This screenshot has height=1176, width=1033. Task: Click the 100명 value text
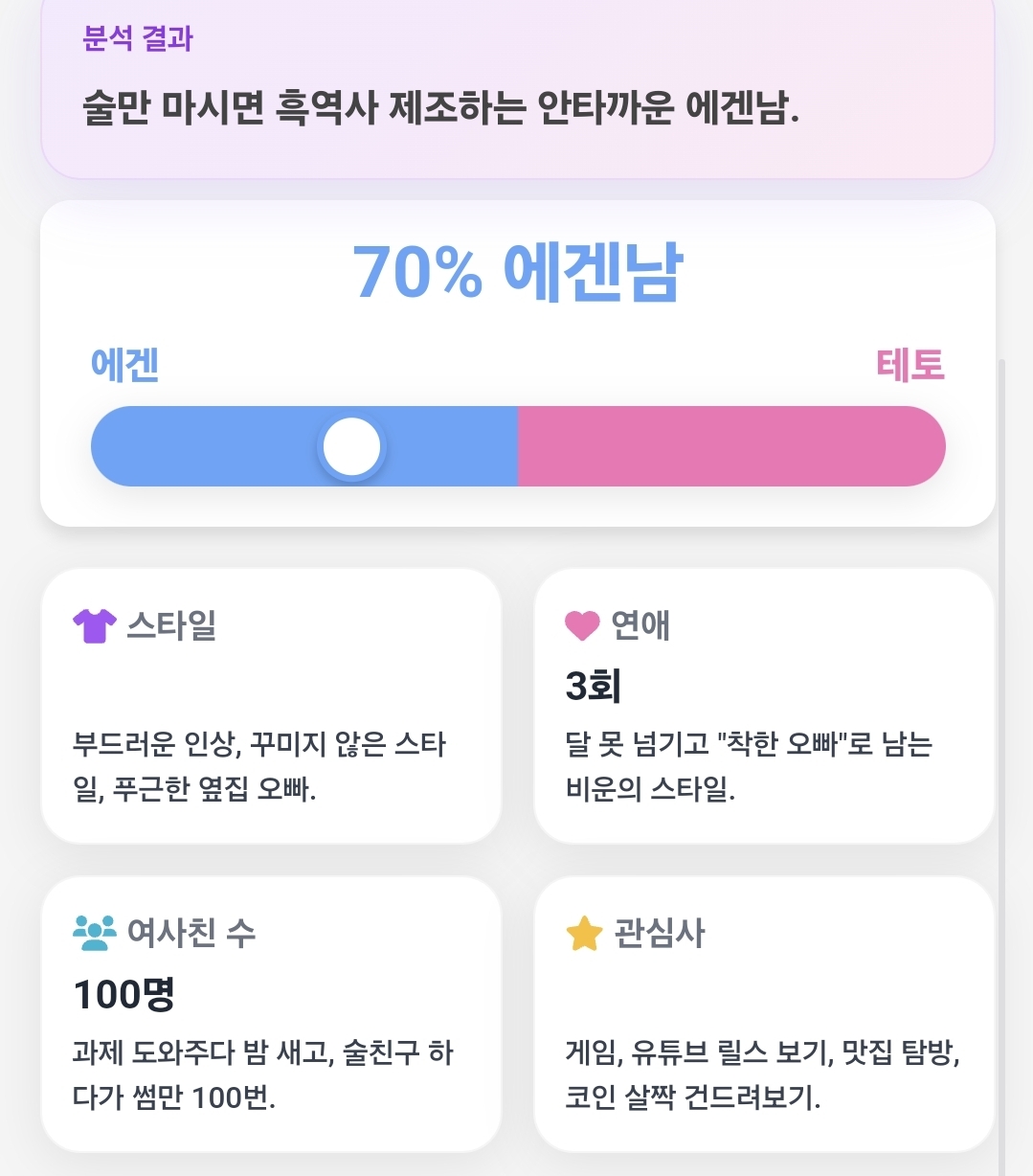(124, 994)
